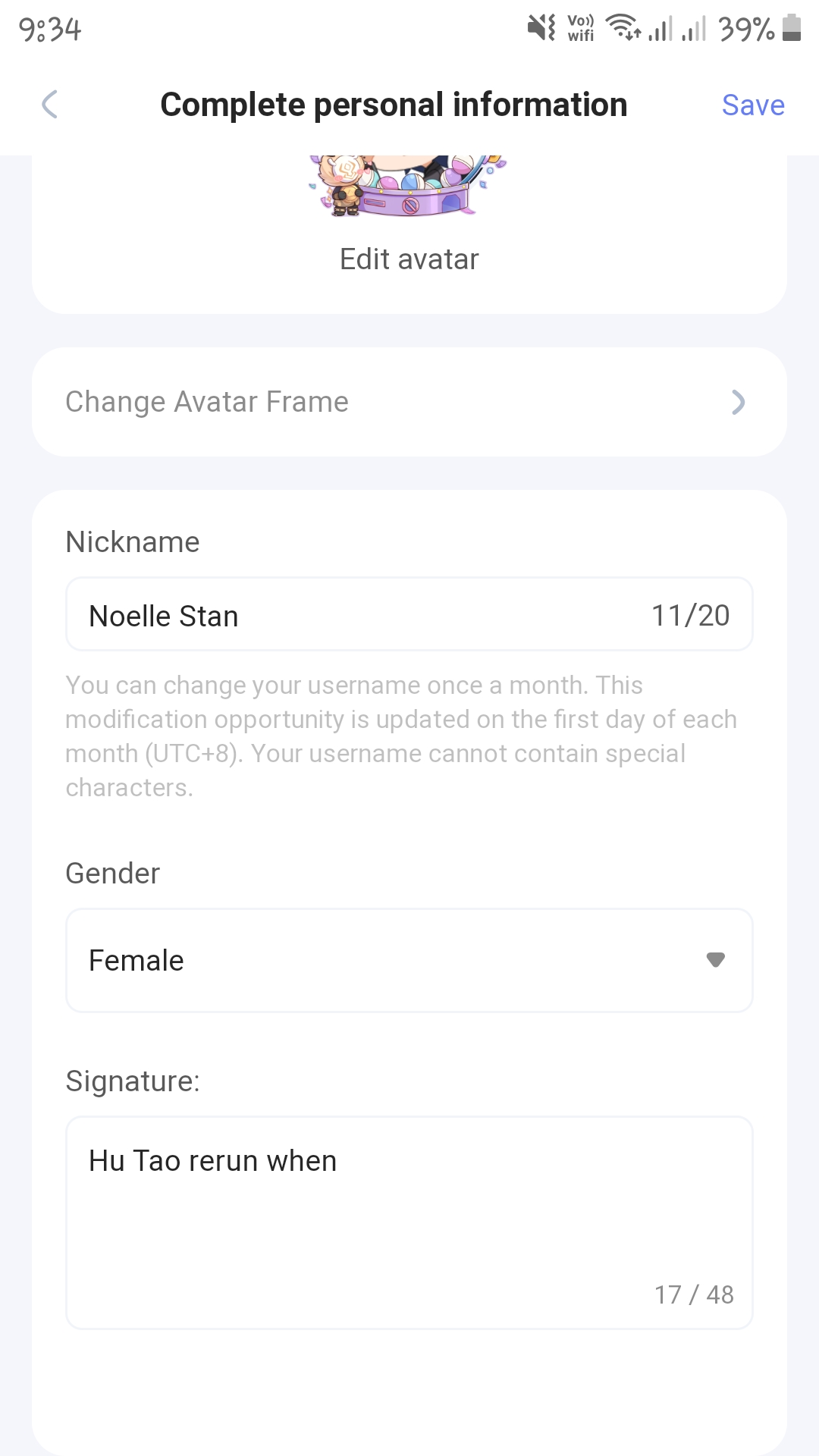Open the Gender dropdown arrow

coord(715,960)
